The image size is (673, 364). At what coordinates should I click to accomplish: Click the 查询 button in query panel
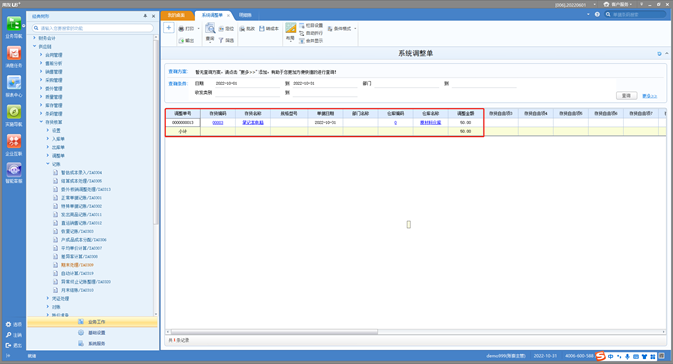pos(626,96)
